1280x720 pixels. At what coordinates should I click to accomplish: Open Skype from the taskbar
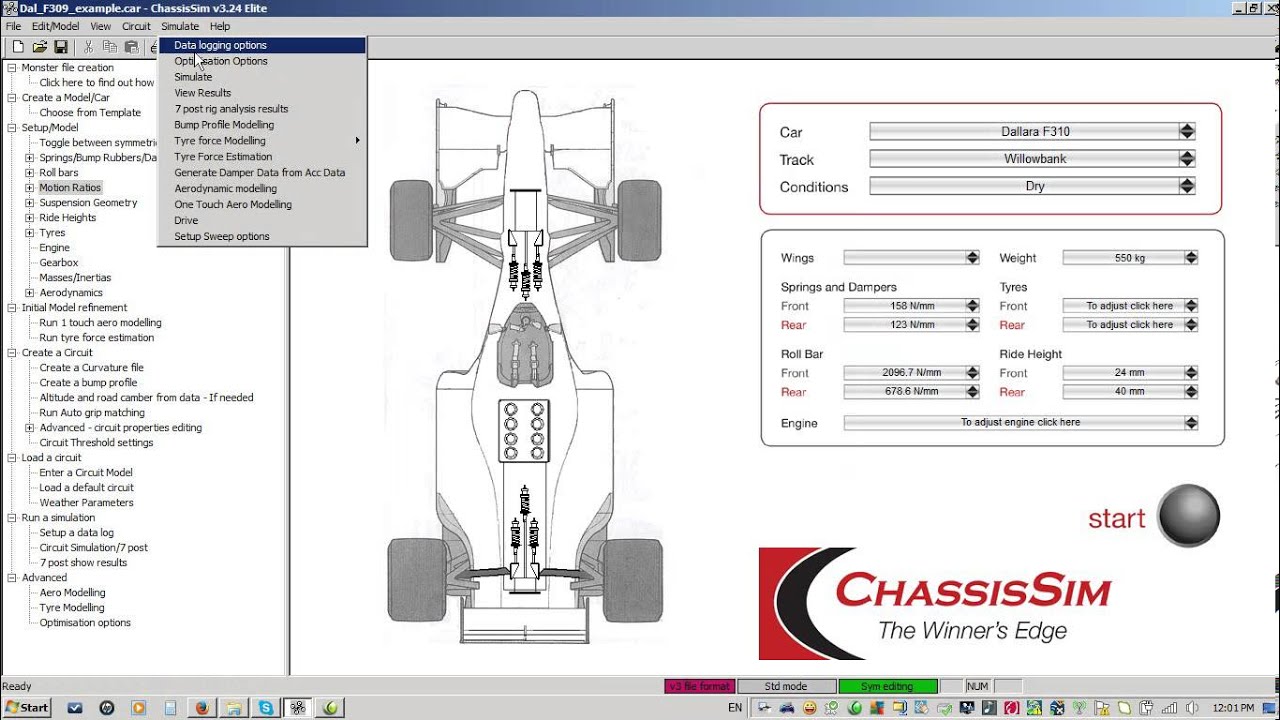pyautogui.click(x=266, y=707)
